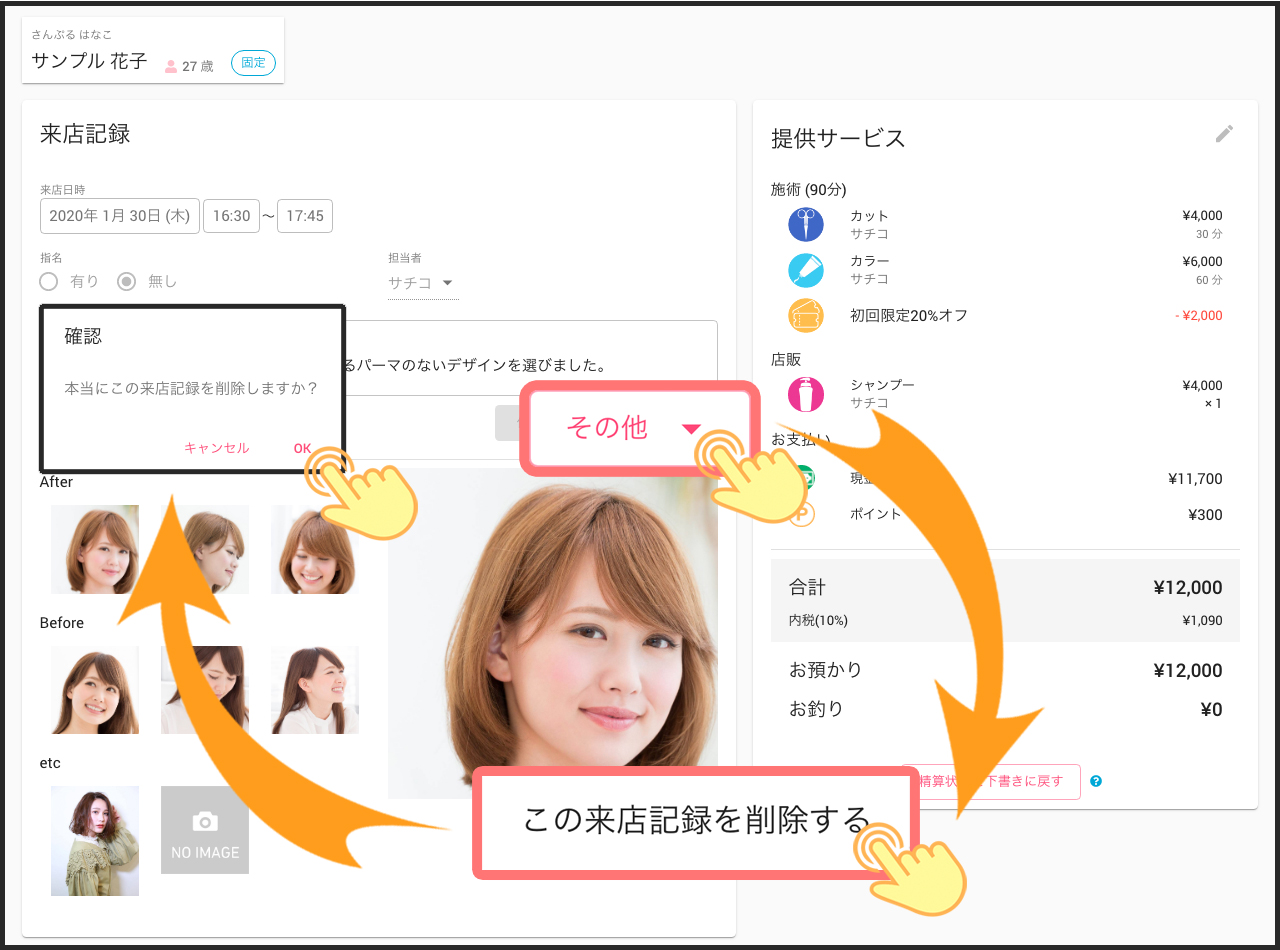This screenshot has width=1280, height=950.
Task: Click the customer person icon beside 27歳
Action: pyautogui.click(x=170, y=66)
